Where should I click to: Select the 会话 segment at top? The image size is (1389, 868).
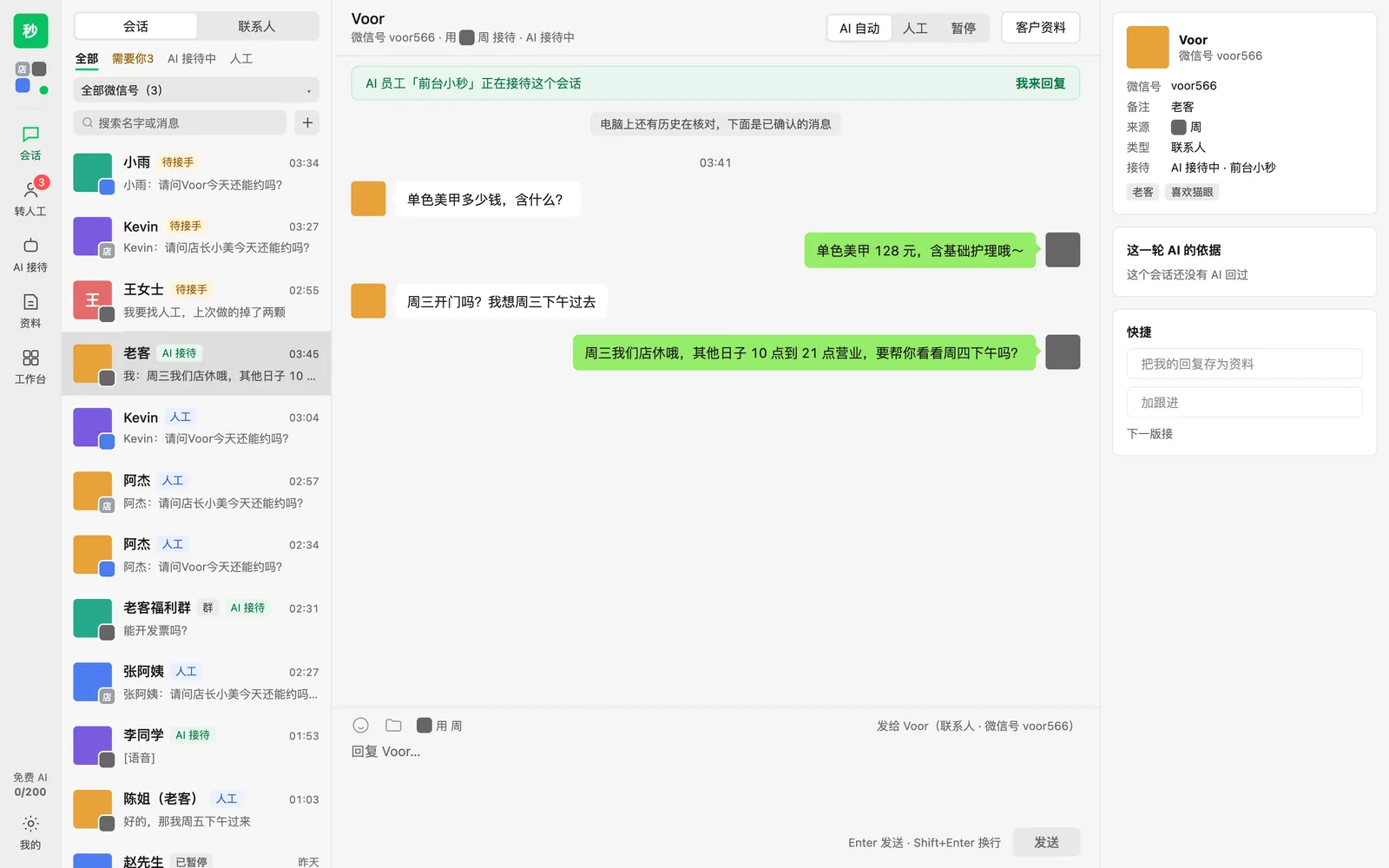[x=135, y=26]
